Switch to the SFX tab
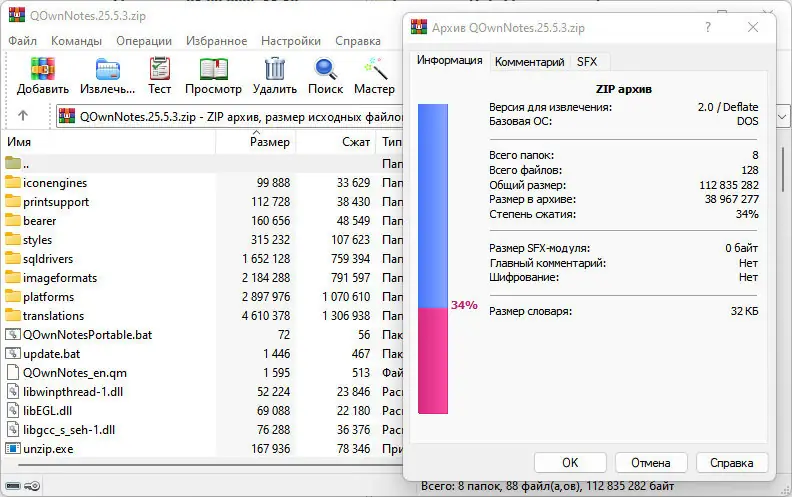The image size is (792, 497). [x=587, y=62]
